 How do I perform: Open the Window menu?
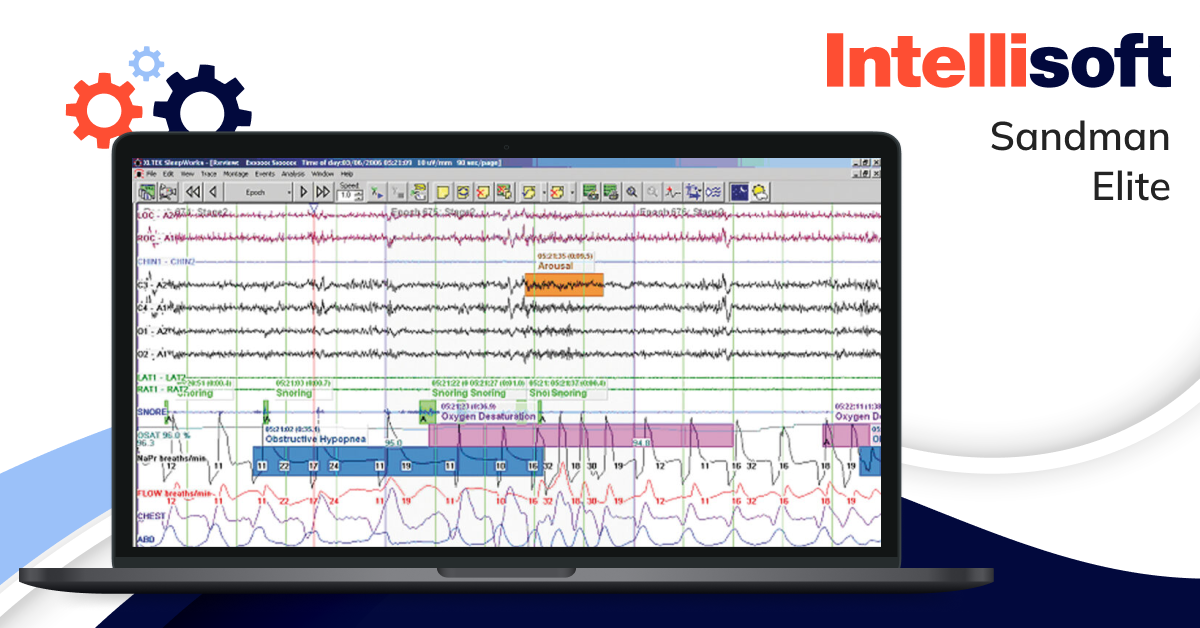pos(323,174)
